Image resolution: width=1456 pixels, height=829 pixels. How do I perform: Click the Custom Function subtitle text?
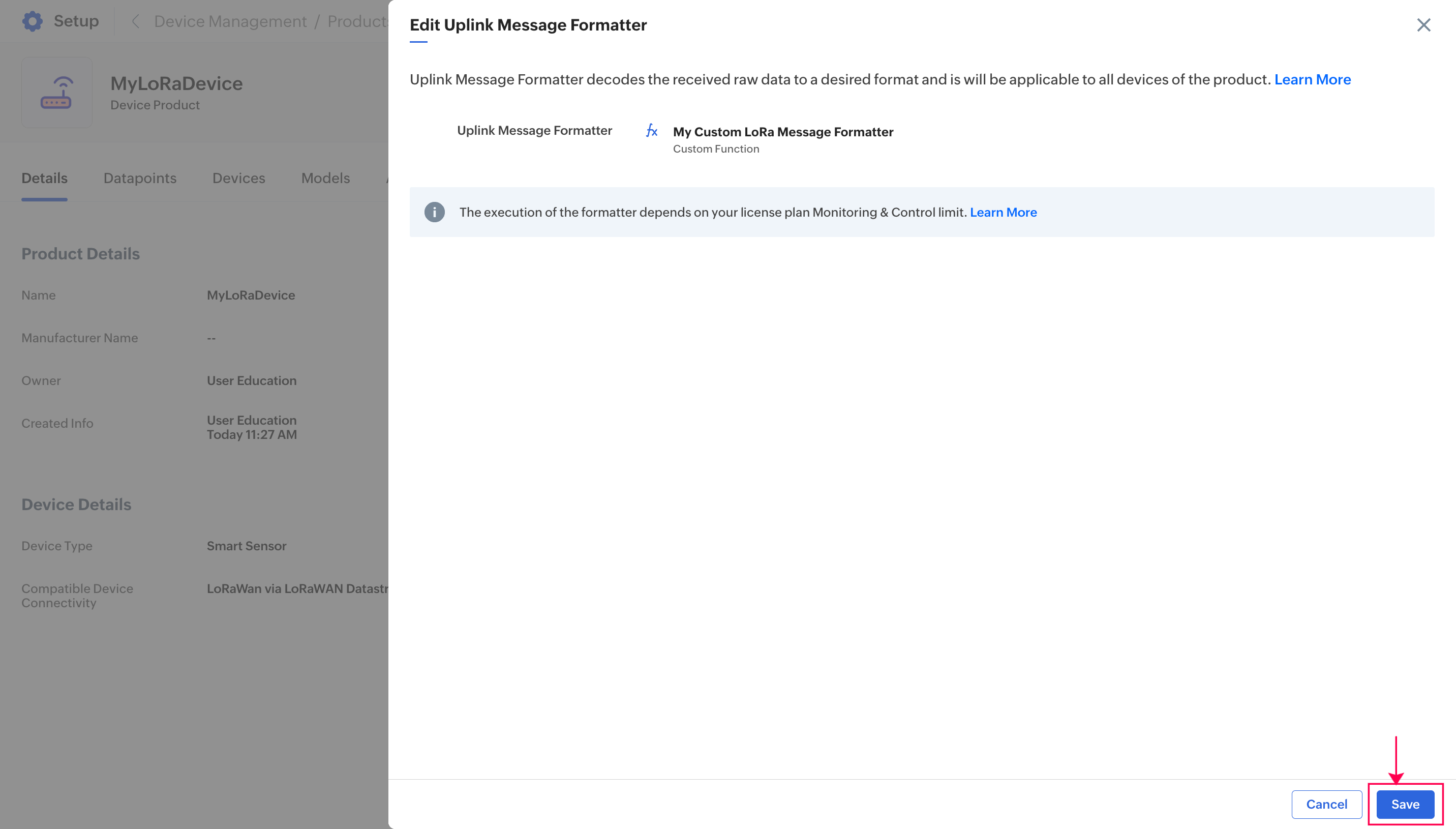[x=716, y=149]
